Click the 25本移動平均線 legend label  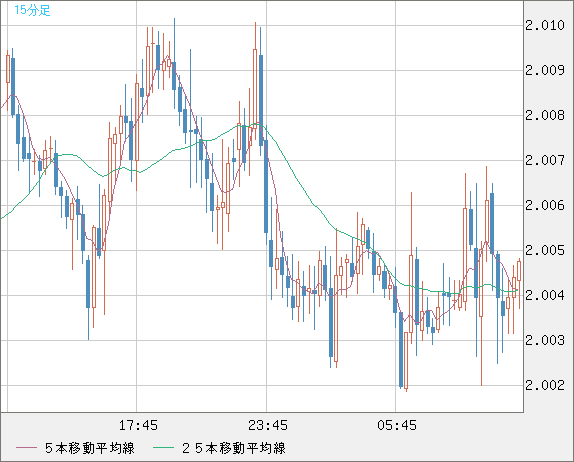[234, 448]
